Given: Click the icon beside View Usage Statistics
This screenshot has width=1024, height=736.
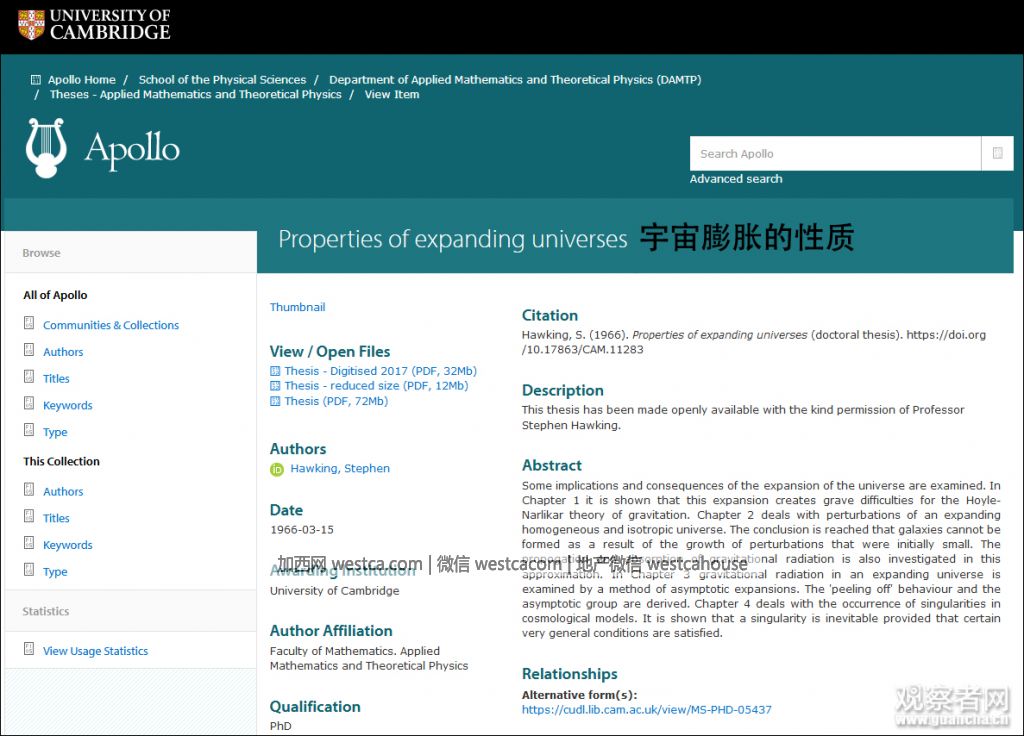Looking at the screenshot, I should [29, 650].
